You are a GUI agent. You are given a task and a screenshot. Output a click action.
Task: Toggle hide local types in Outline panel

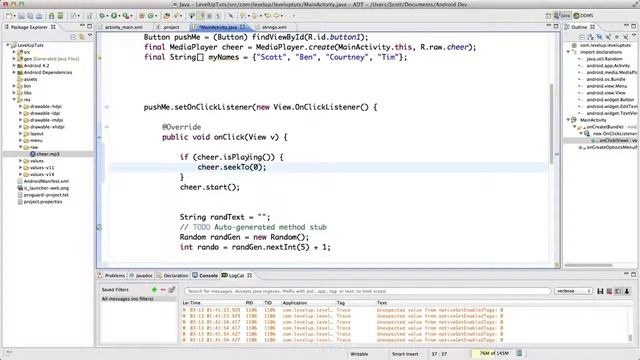point(625,37)
